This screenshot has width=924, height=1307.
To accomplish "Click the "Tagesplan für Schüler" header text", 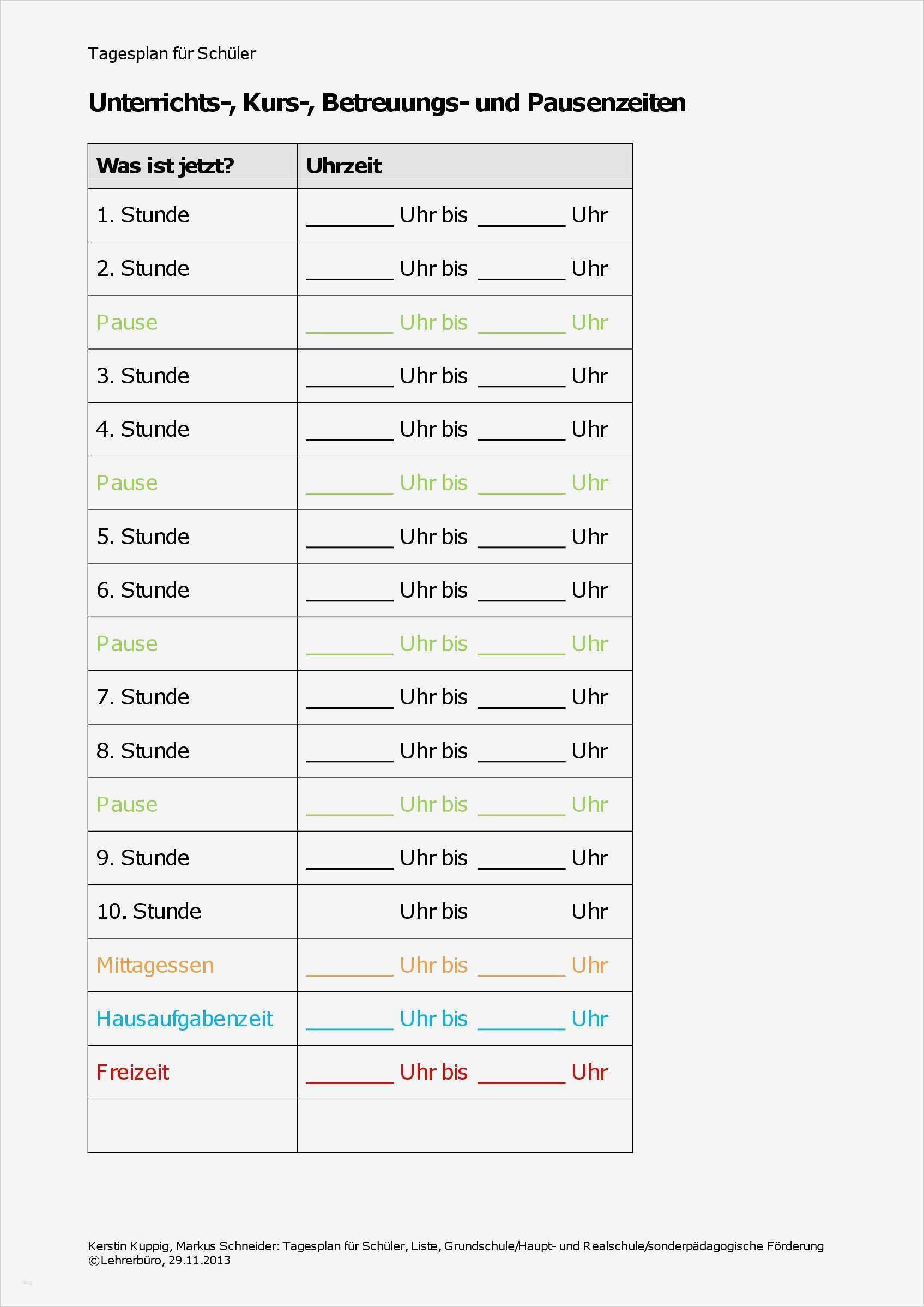I will 172,53.
